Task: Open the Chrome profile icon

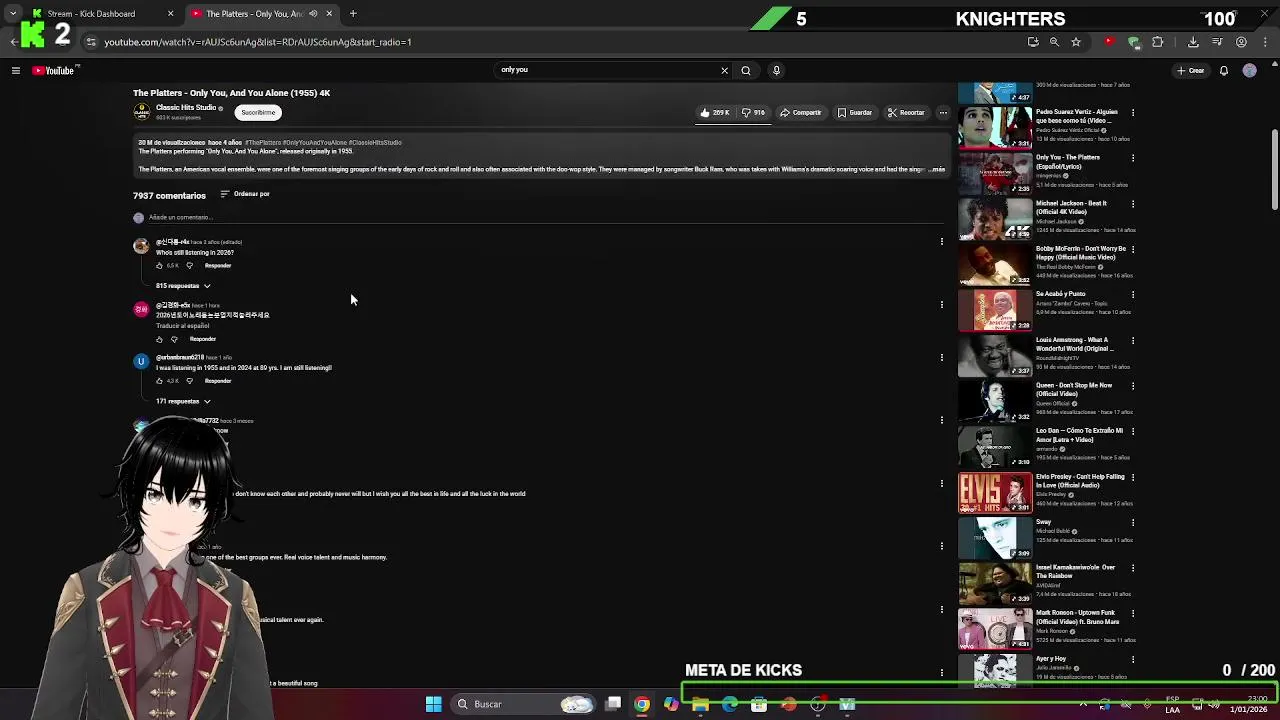Action: pos(1241,42)
